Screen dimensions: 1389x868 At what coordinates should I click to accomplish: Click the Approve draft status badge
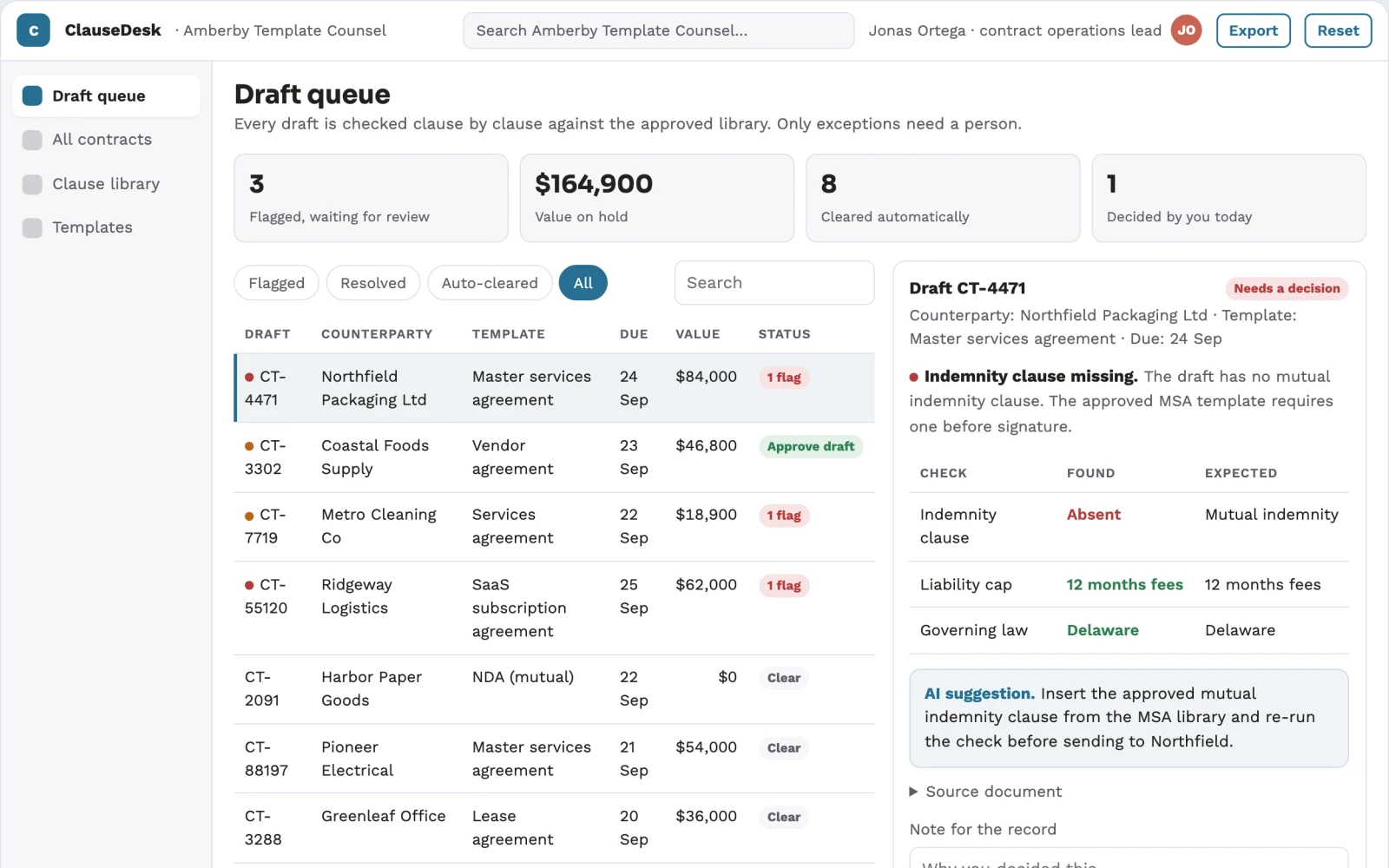coord(811,446)
